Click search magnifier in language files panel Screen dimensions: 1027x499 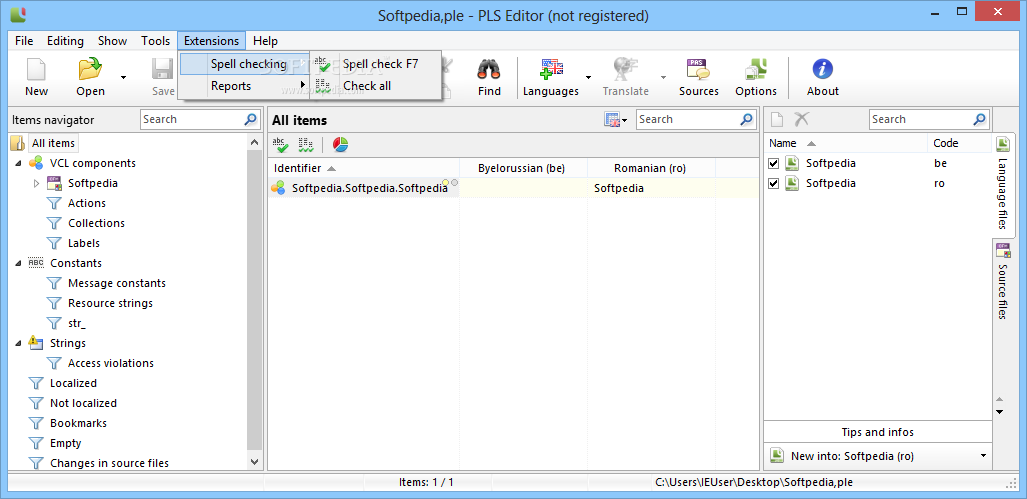pos(979,119)
